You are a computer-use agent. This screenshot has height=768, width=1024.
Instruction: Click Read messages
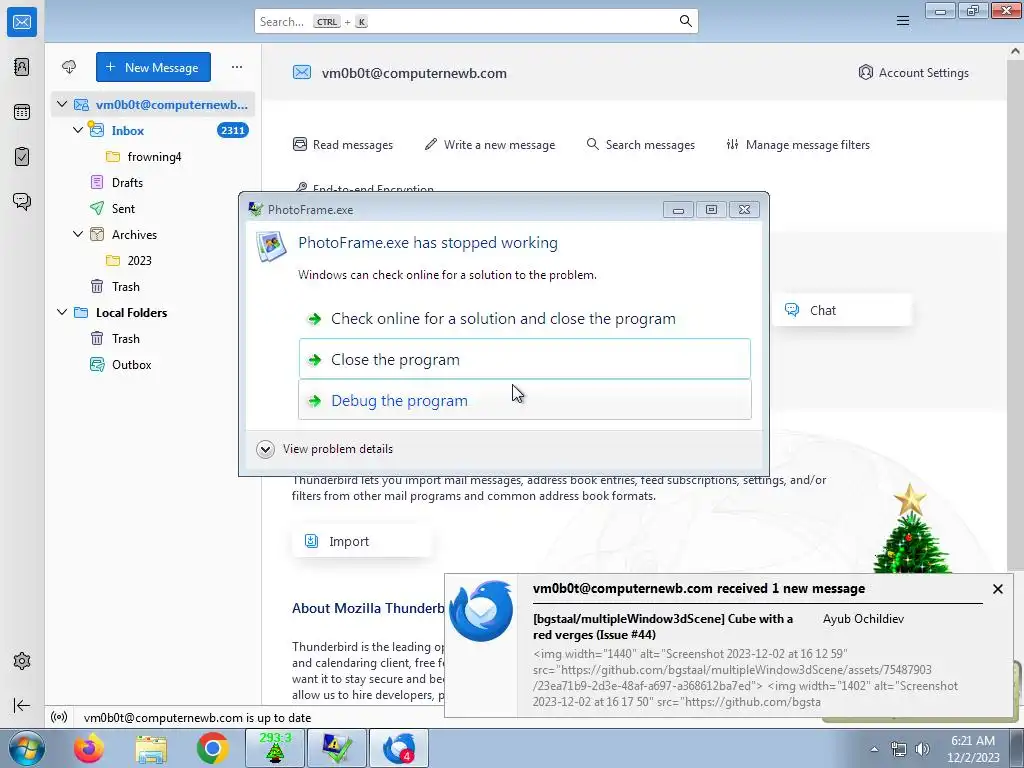point(343,144)
